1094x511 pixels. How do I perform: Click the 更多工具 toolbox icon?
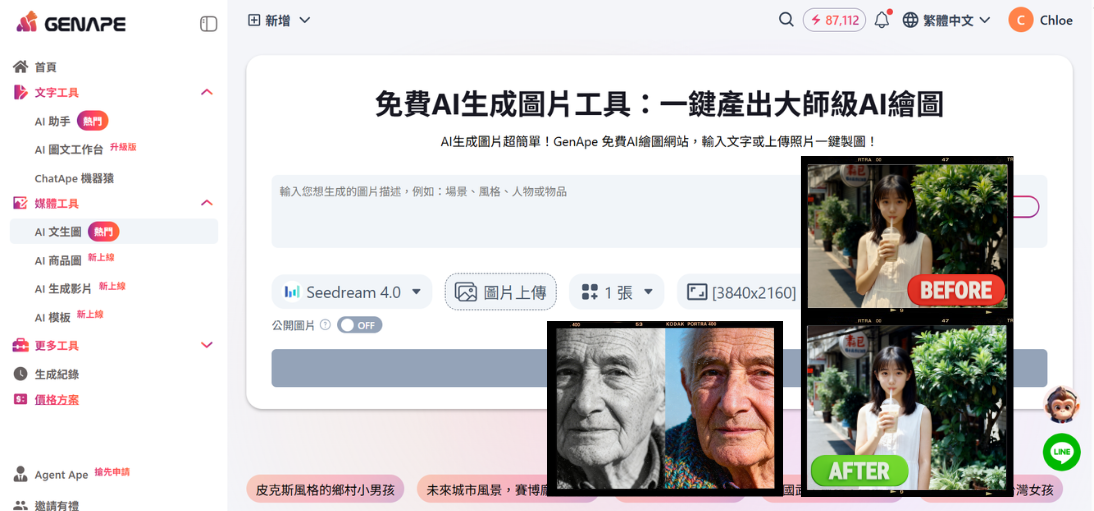point(20,345)
